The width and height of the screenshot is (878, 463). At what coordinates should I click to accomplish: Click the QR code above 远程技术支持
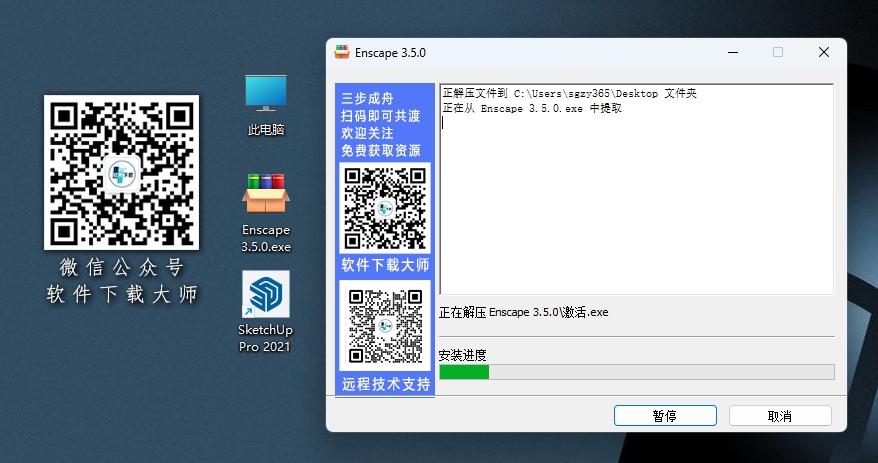pos(385,325)
